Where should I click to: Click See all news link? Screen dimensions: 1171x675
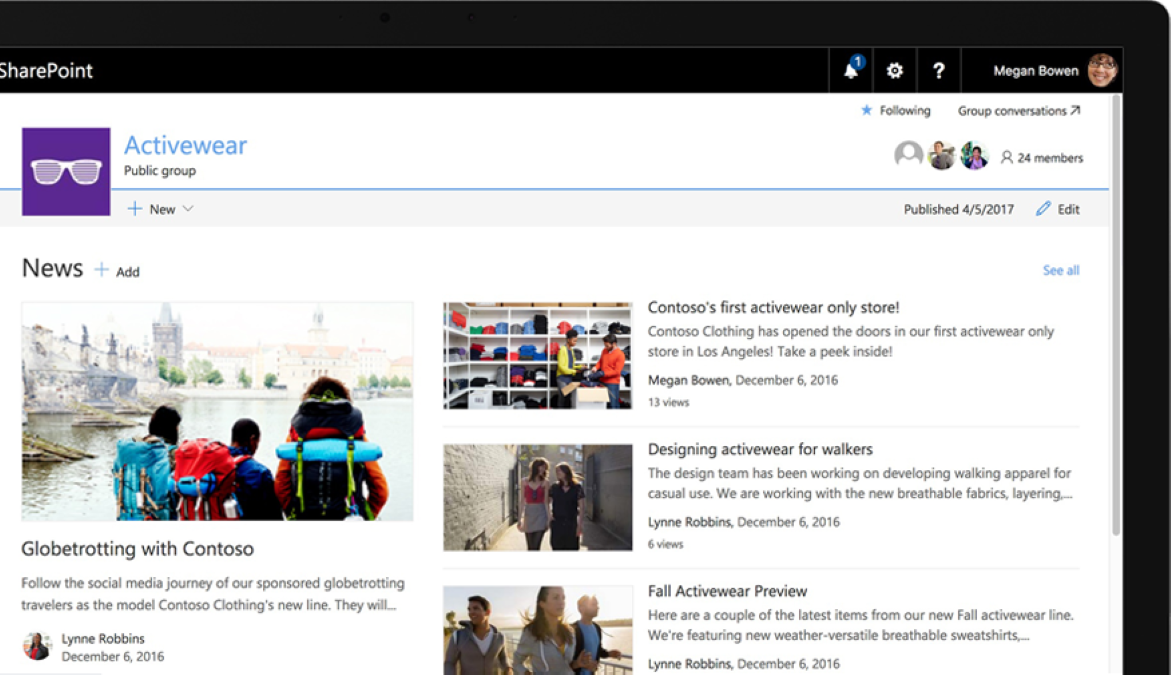pyautogui.click(x=1060, y=270)
